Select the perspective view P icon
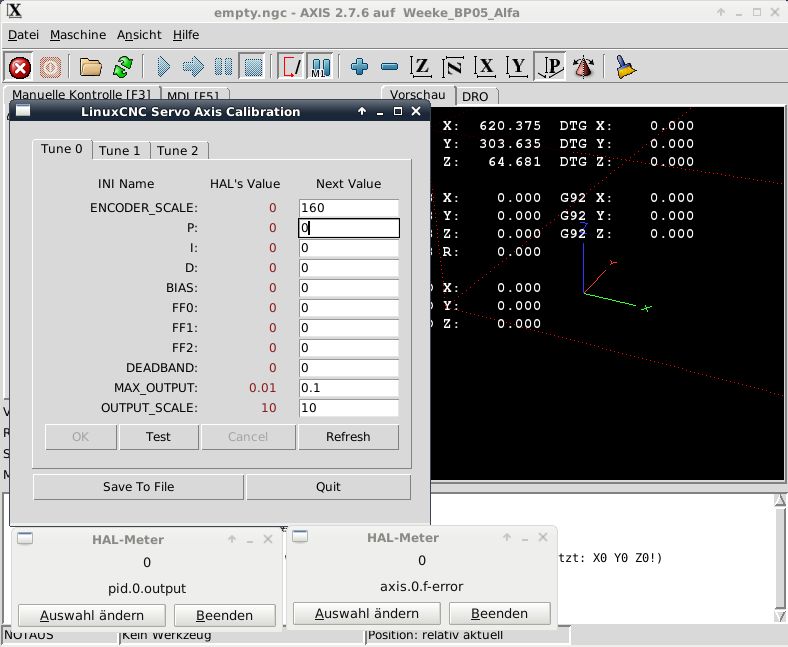 [x=549, y=67]
